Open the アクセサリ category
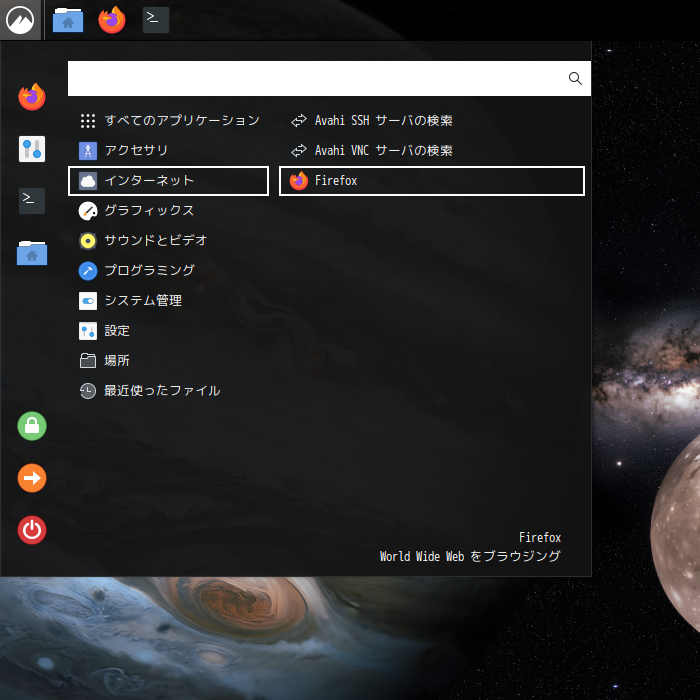 tap(168, 150)
